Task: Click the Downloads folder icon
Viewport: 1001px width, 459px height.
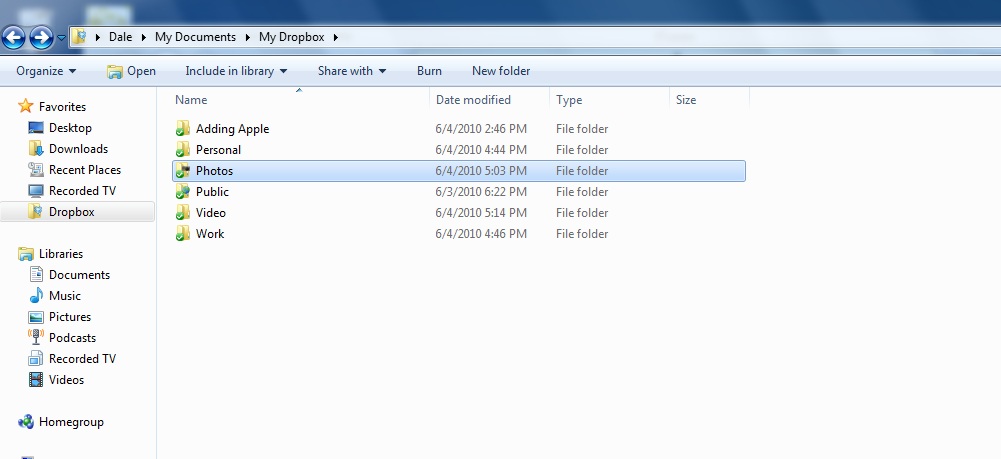Action: pyautogui.click(x=36, y=149)
